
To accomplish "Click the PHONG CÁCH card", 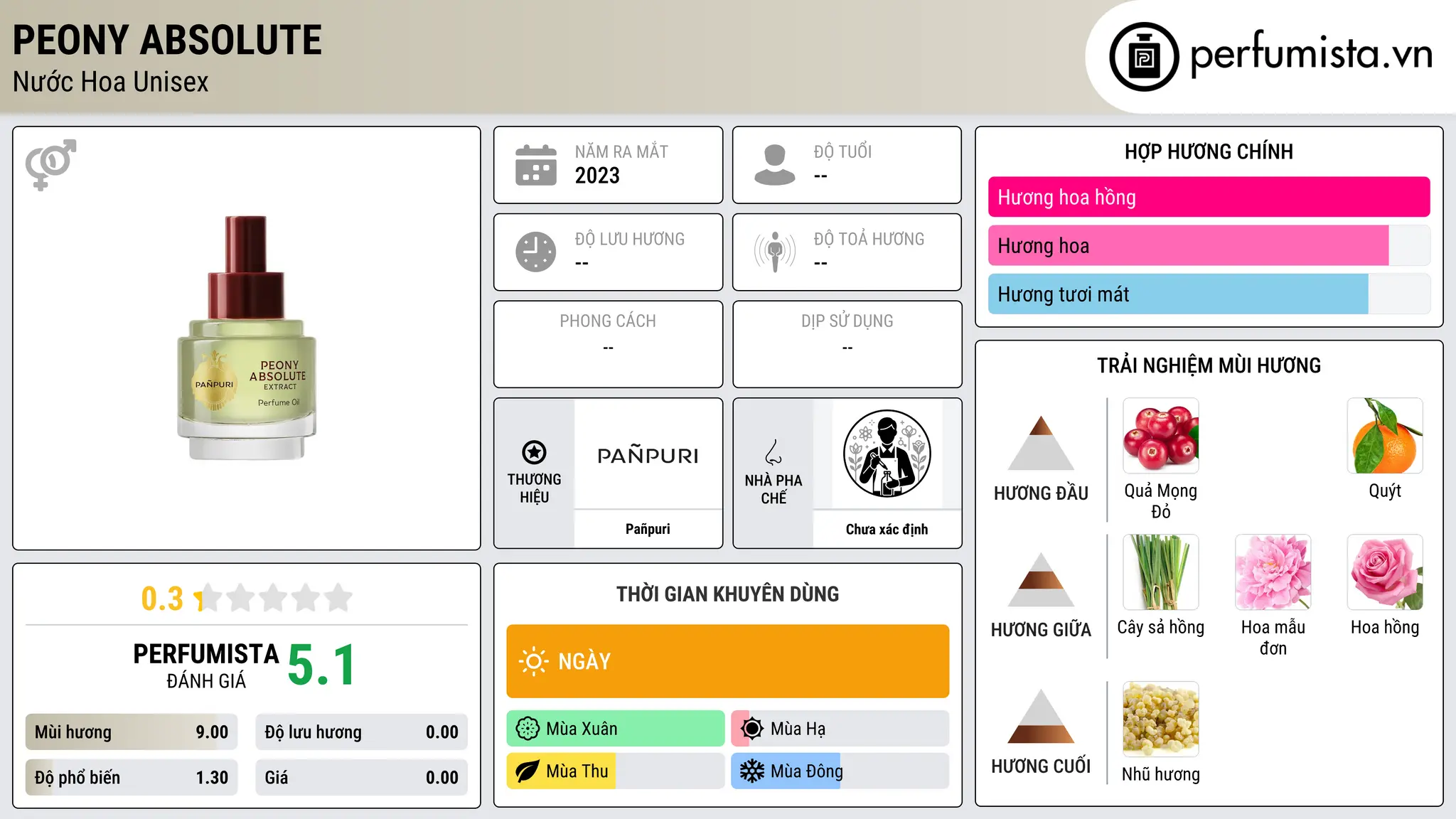I will pos(608,344).
